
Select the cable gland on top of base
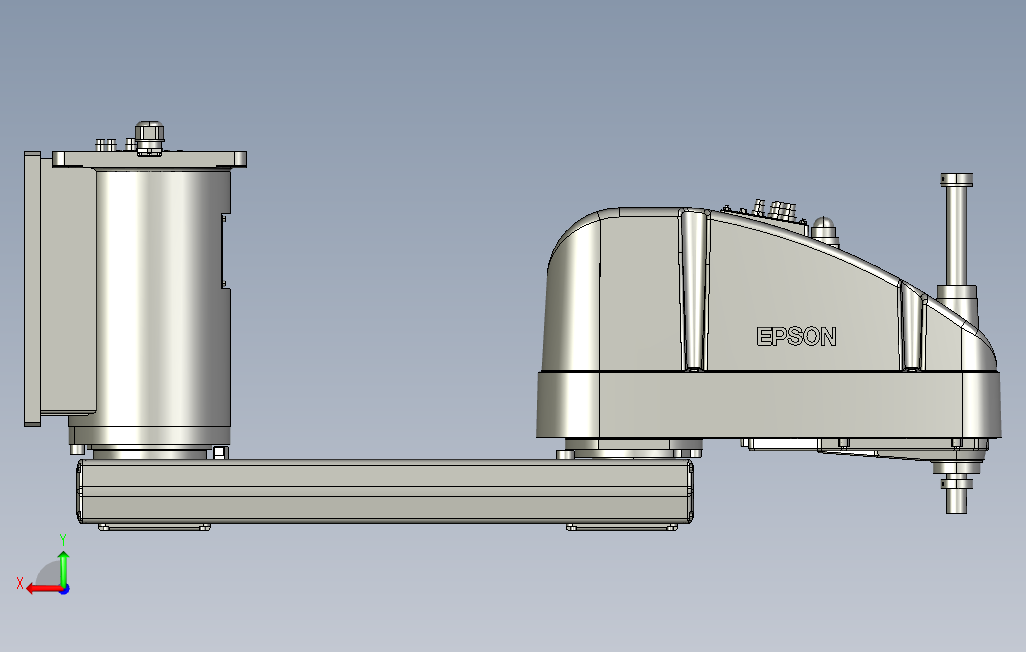click(x=149, y=137)
